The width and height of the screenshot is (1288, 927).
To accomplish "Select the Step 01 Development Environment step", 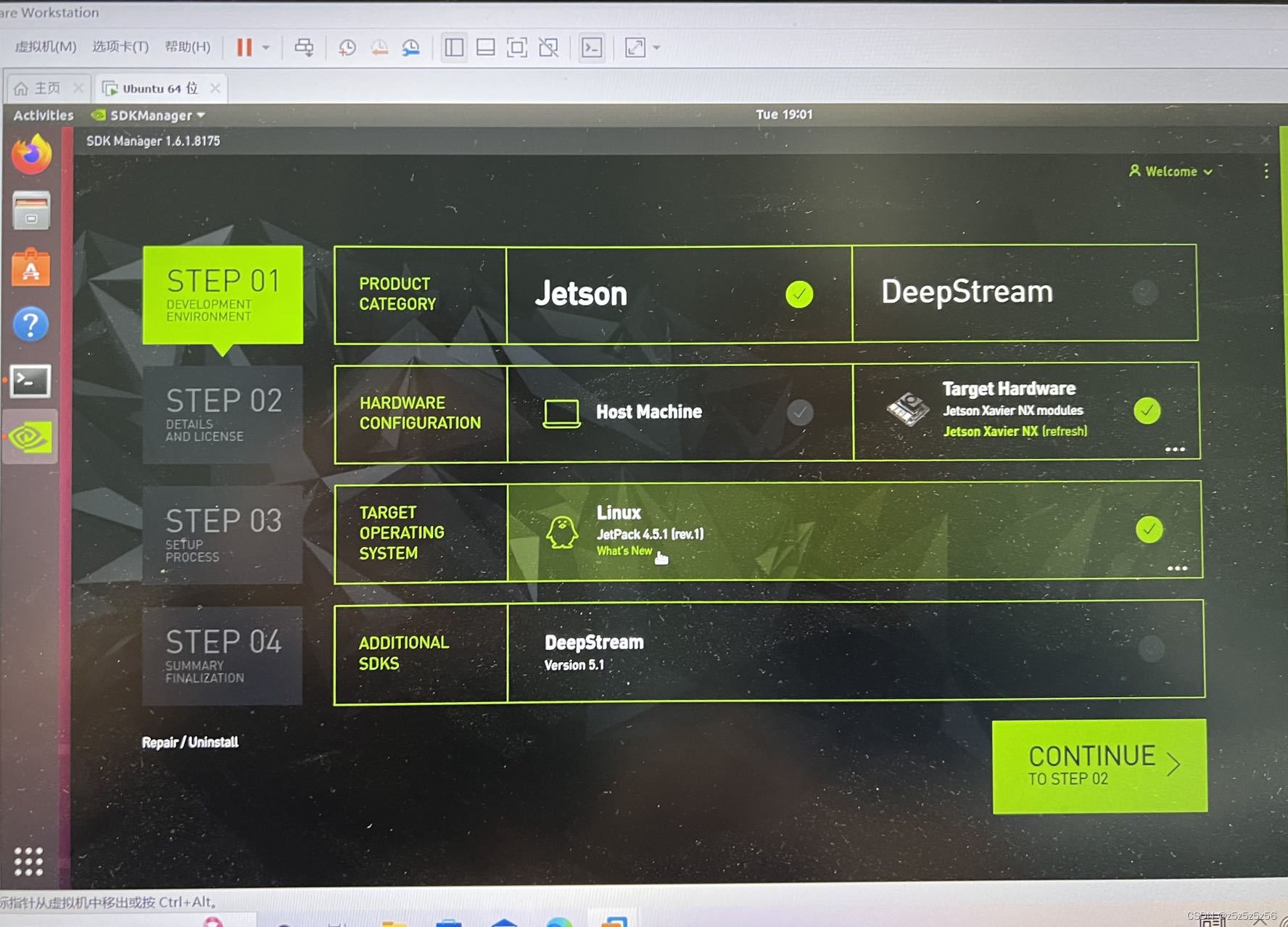I will [223, 294].
